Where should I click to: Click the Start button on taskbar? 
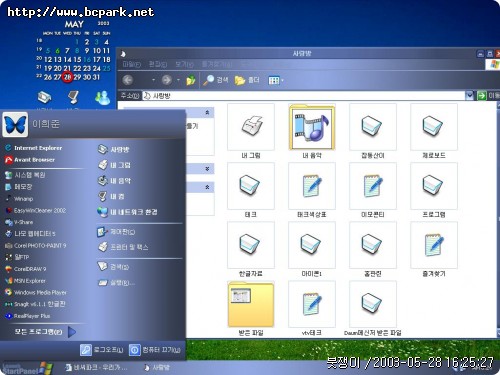27,368
